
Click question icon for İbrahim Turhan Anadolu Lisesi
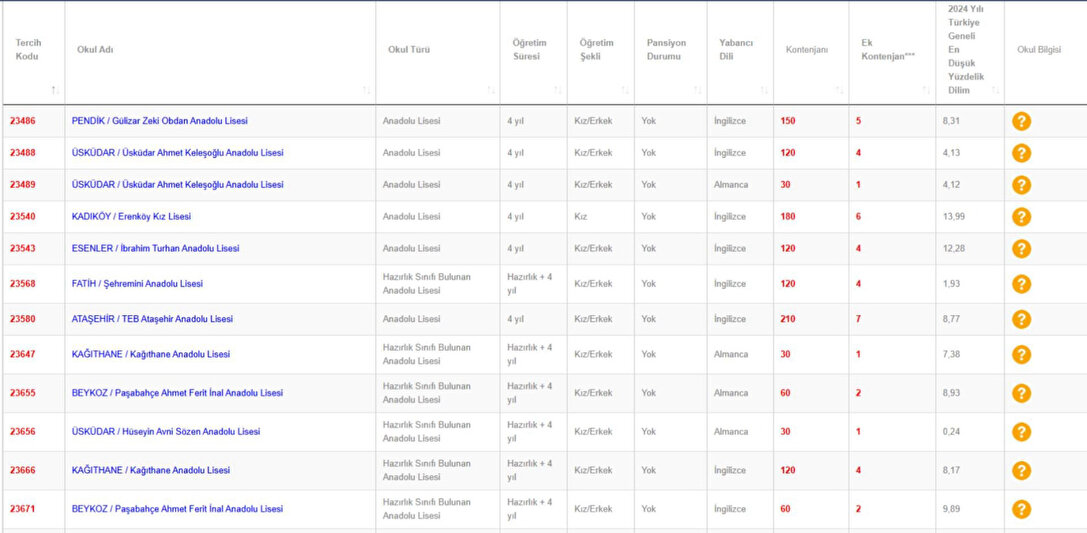[1021, 249]
